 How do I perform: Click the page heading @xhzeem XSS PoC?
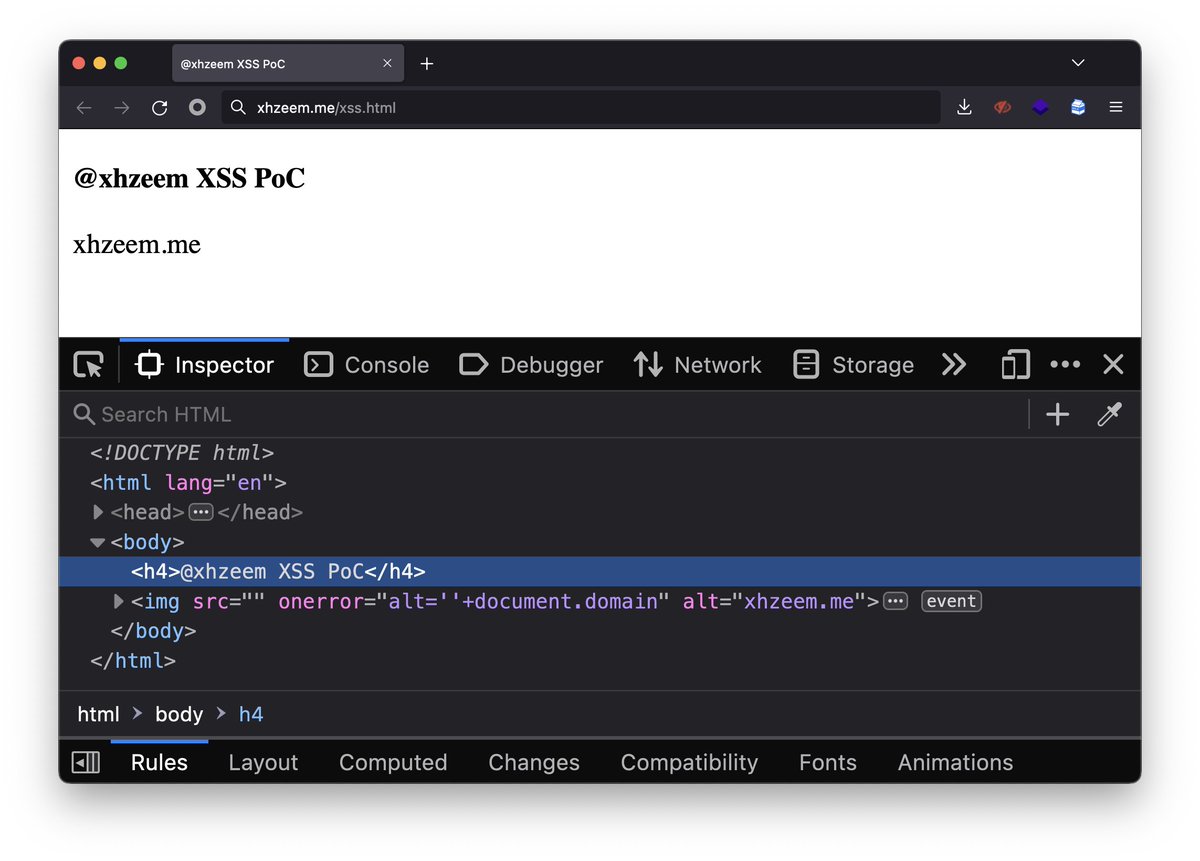pos(189,178)
